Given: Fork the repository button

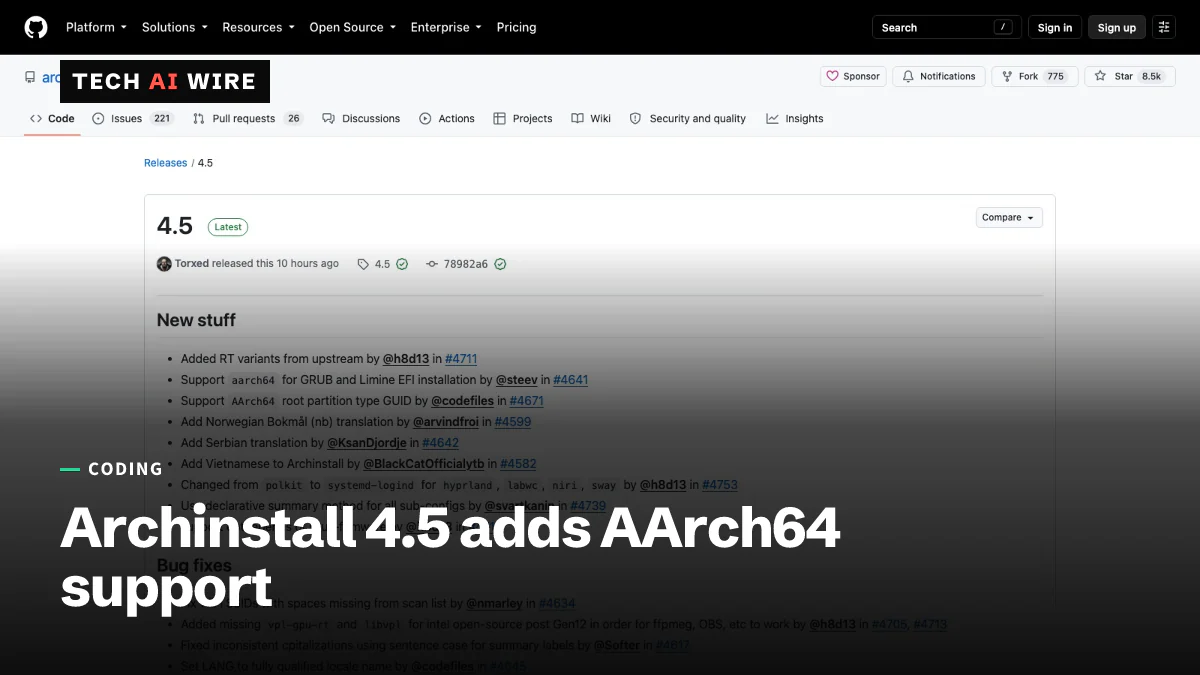Looking at the screenshot, I should coord(1035,76).
